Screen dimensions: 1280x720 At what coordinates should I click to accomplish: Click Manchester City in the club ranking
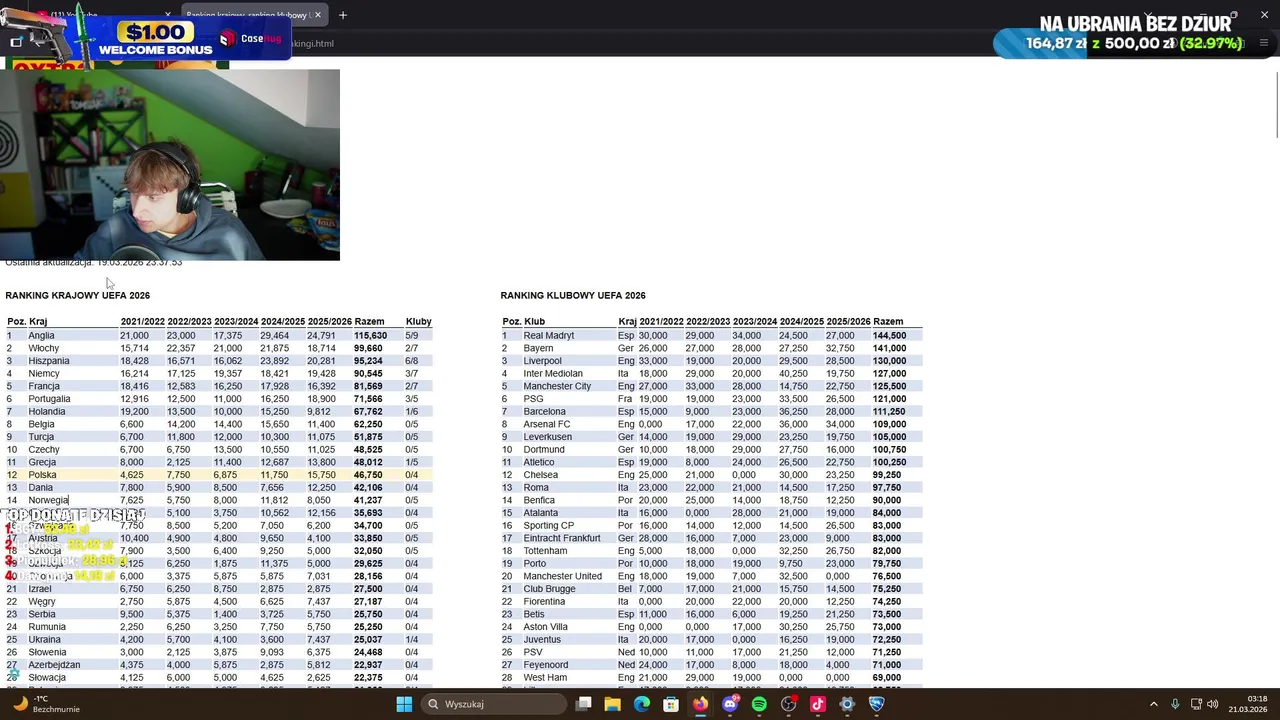(557, 386)
